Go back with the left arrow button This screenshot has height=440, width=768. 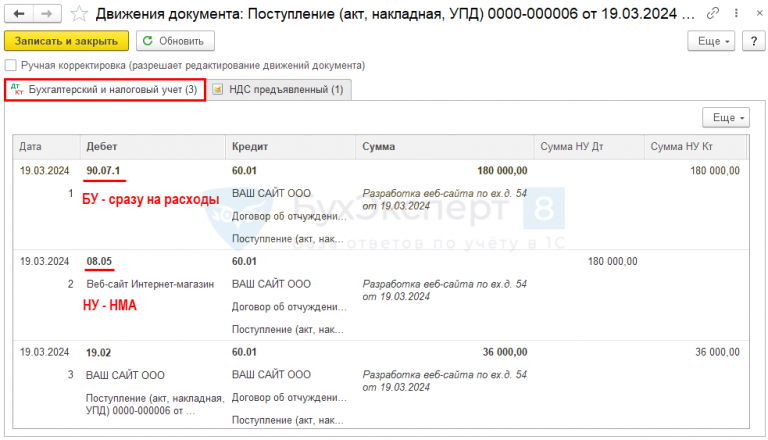(x=19, y=14)
